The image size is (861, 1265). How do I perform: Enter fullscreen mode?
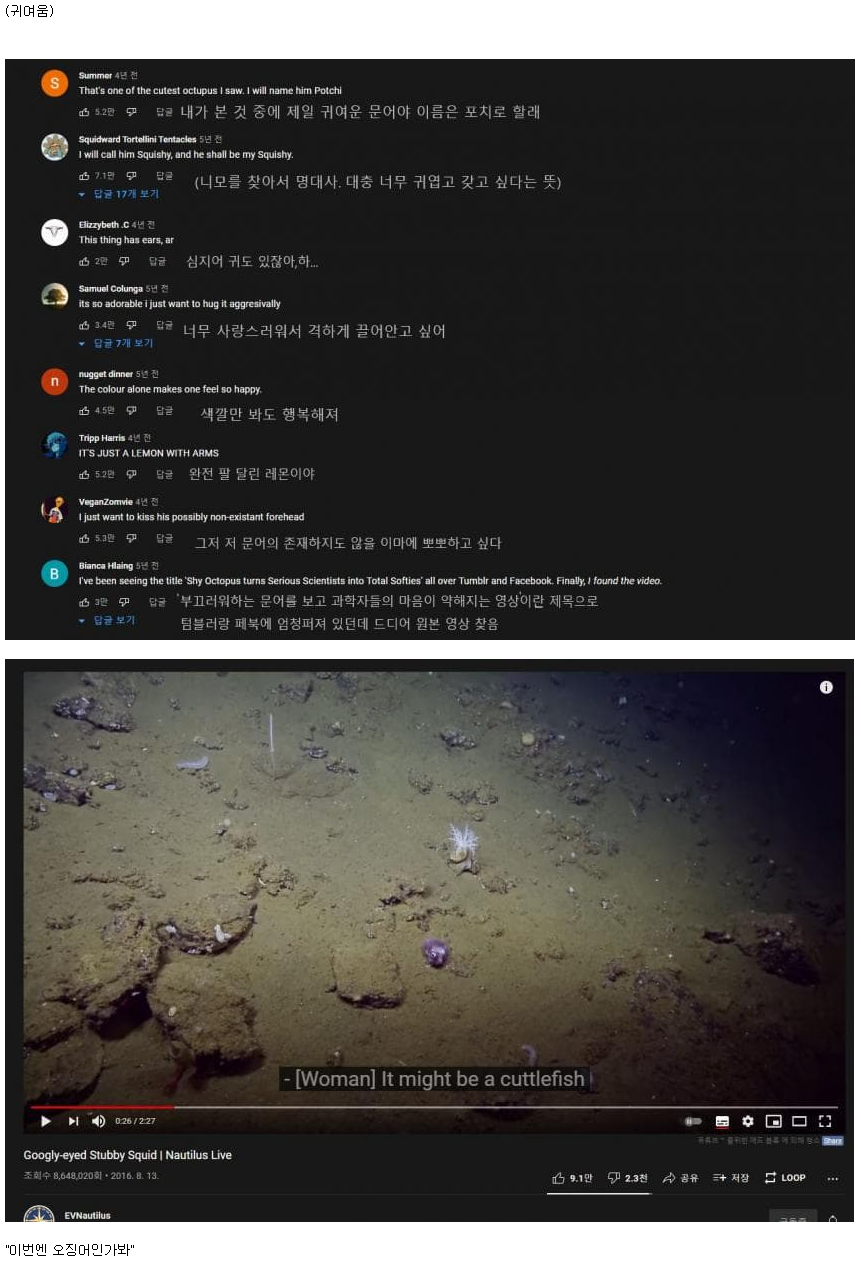825,1121
